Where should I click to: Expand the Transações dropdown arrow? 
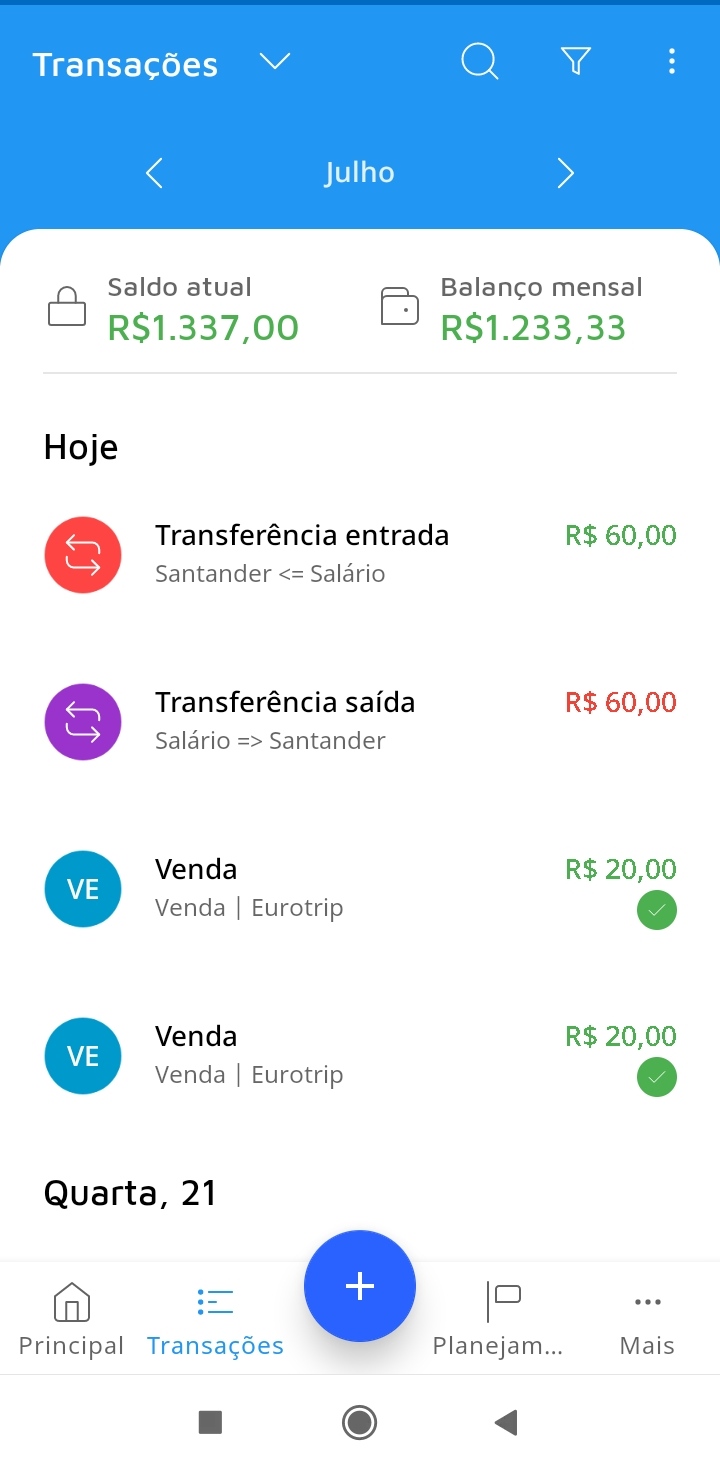point(275,62)
